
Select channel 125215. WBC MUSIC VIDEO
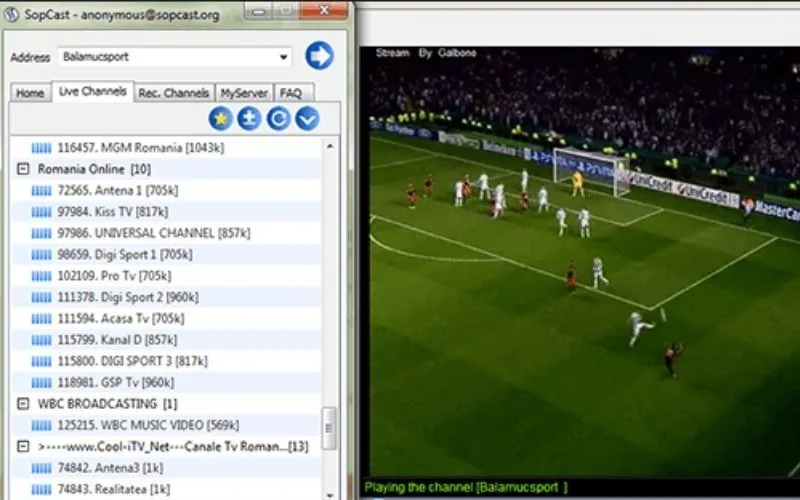click(148, 425)
